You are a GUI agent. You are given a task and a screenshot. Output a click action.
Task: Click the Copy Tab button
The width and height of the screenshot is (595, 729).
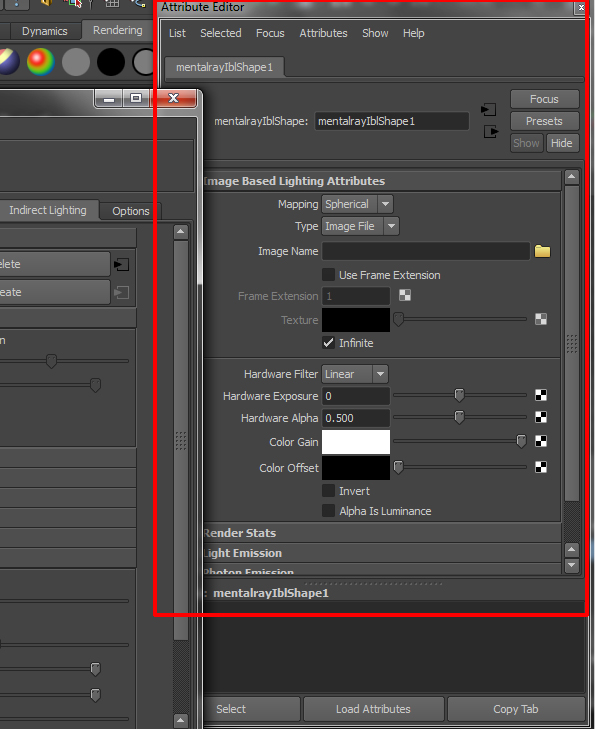(x=516, y=709)
